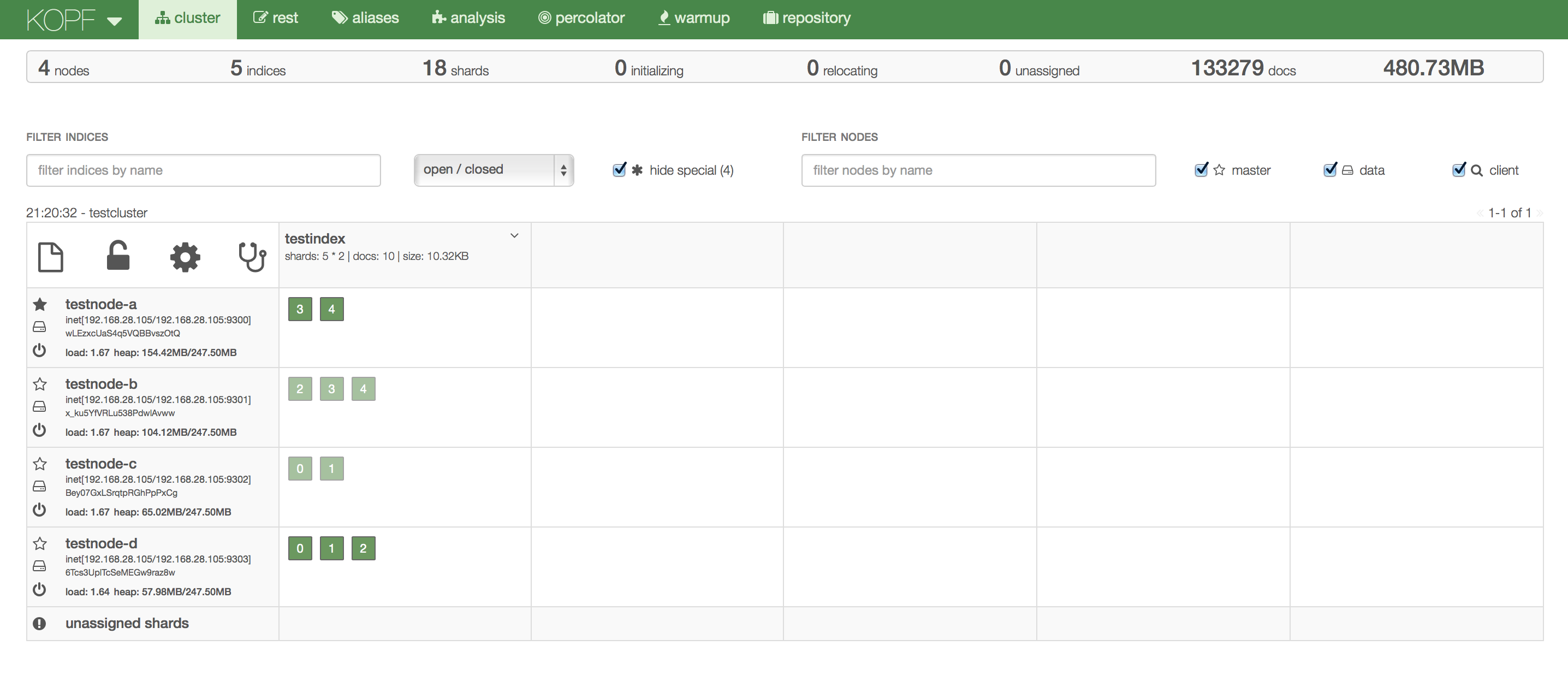Viewport: 1568px width, 675px height.
Task: Open the repository tab
Action: click(806, 18)
